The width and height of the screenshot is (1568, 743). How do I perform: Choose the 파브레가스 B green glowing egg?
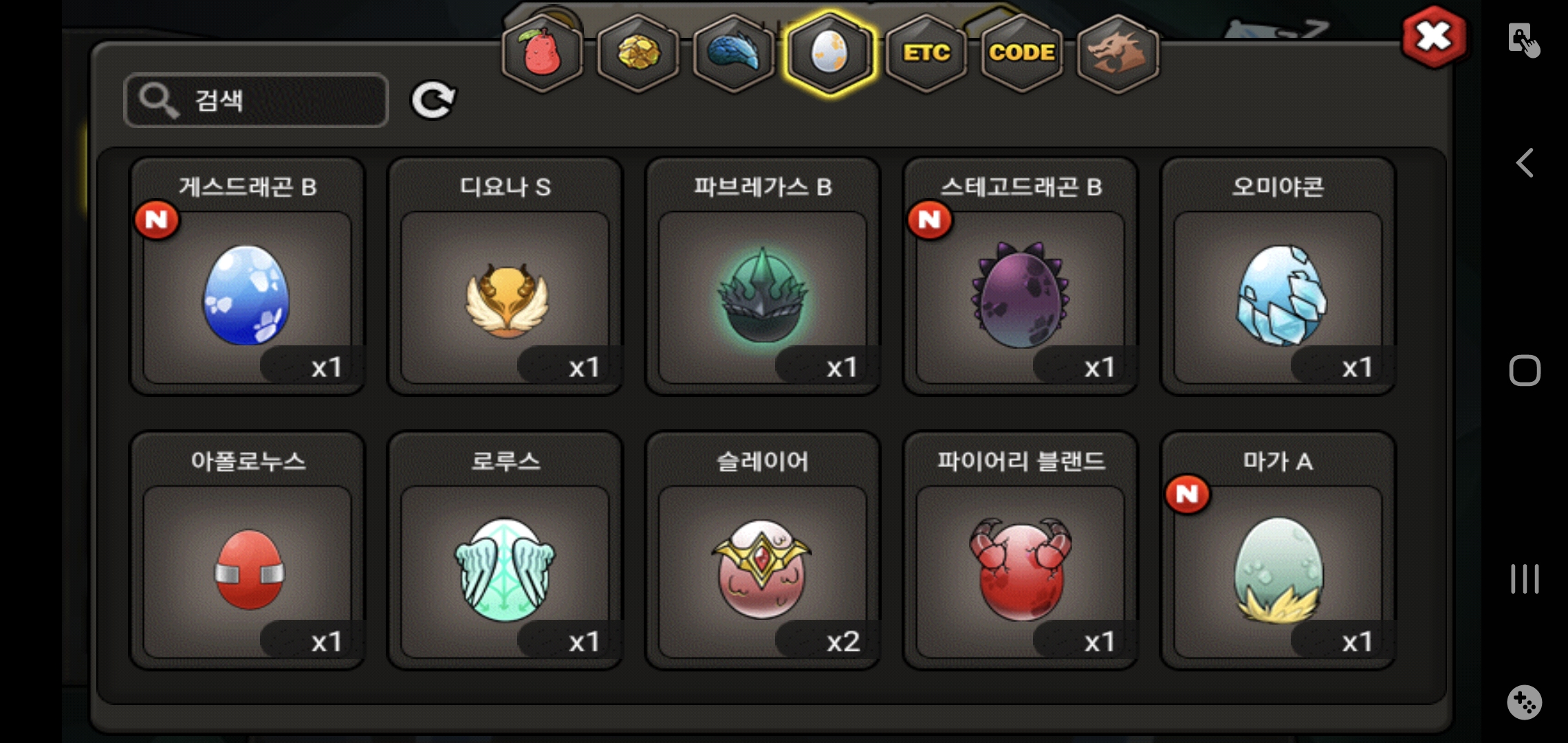click(763, 277)
